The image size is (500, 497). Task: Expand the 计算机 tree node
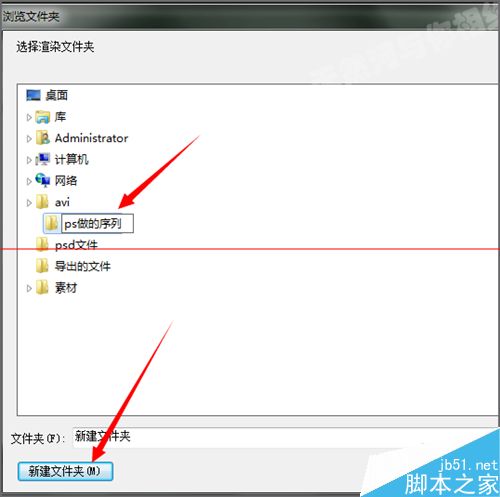tap(29, 160)
